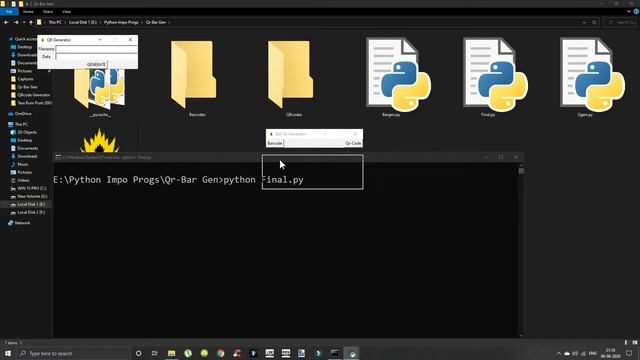This screenshot has width=640, height=360.
Task: Switch to large icons view in the status bar
Action: [635, 342]
